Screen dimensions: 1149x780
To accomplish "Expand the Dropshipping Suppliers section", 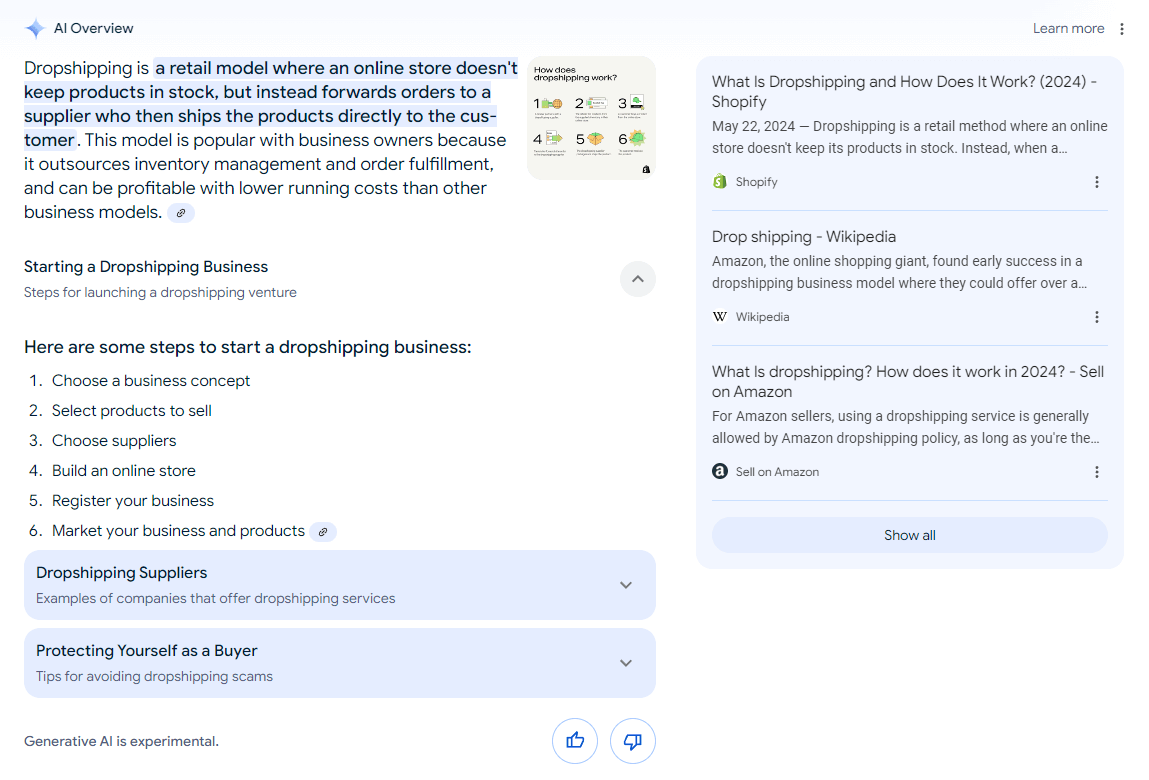I will click(x=339, y=585).
